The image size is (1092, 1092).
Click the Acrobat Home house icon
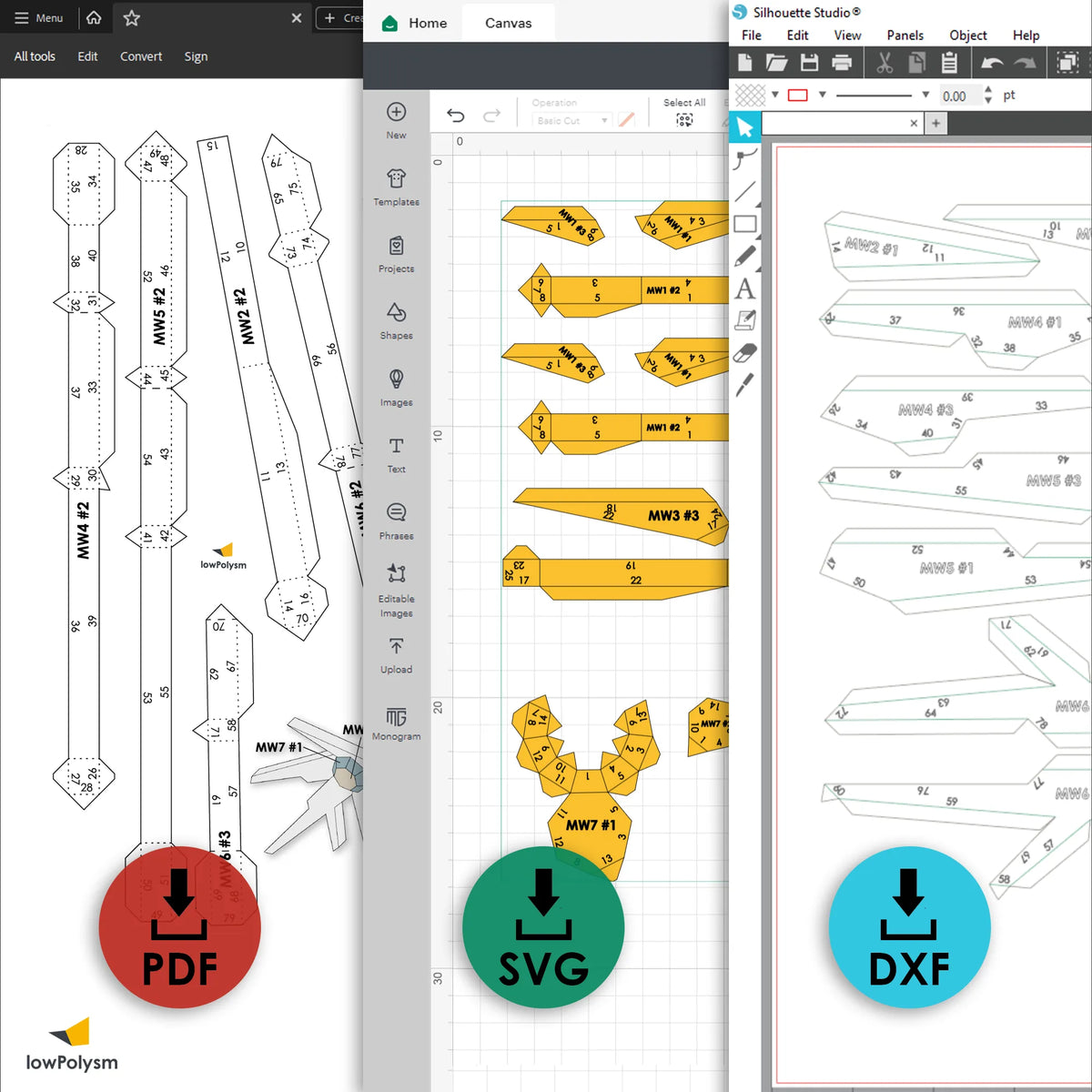(94, 17)
